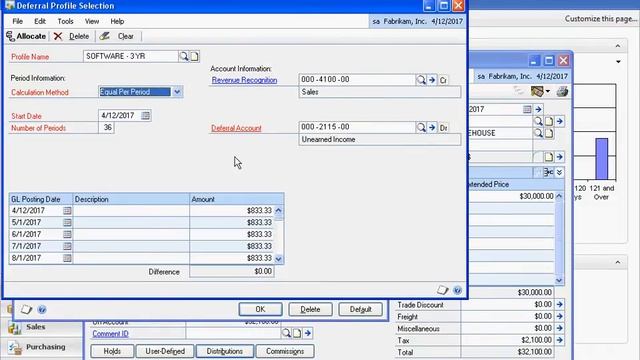Click the Freight expansion arrow
640x360 pixels.
(x=560, y=316)
